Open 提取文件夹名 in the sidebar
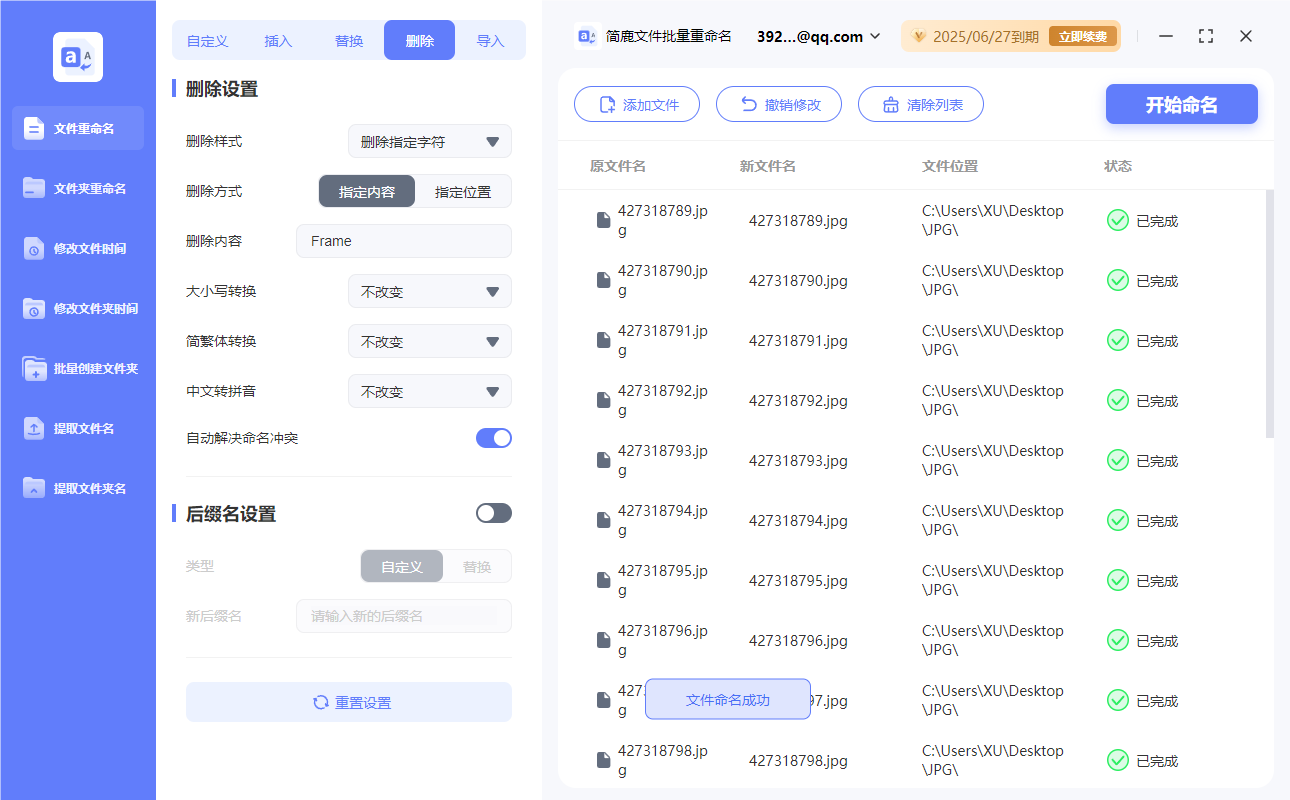This screenshot has width=1290, height=800. (x=78, y=488)
